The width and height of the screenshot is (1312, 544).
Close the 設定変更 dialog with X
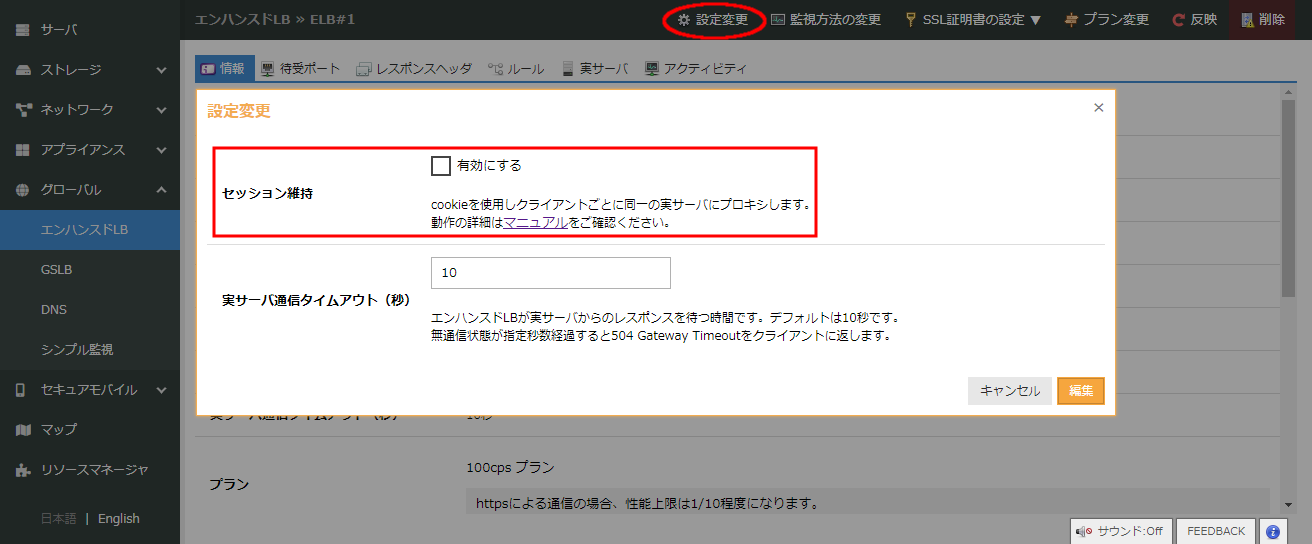coord(1098,108)
